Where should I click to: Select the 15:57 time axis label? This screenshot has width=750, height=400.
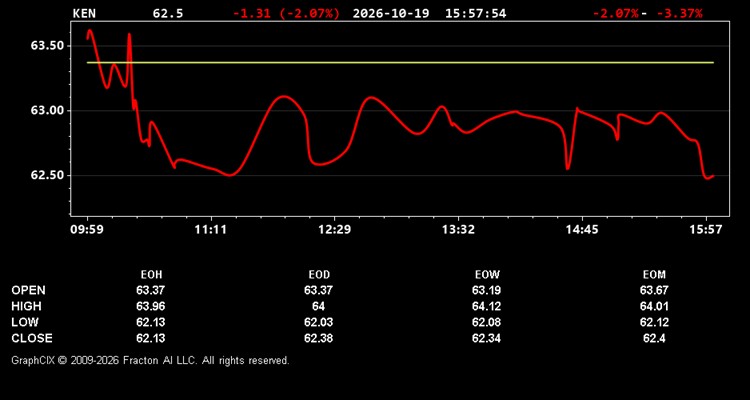706,230
